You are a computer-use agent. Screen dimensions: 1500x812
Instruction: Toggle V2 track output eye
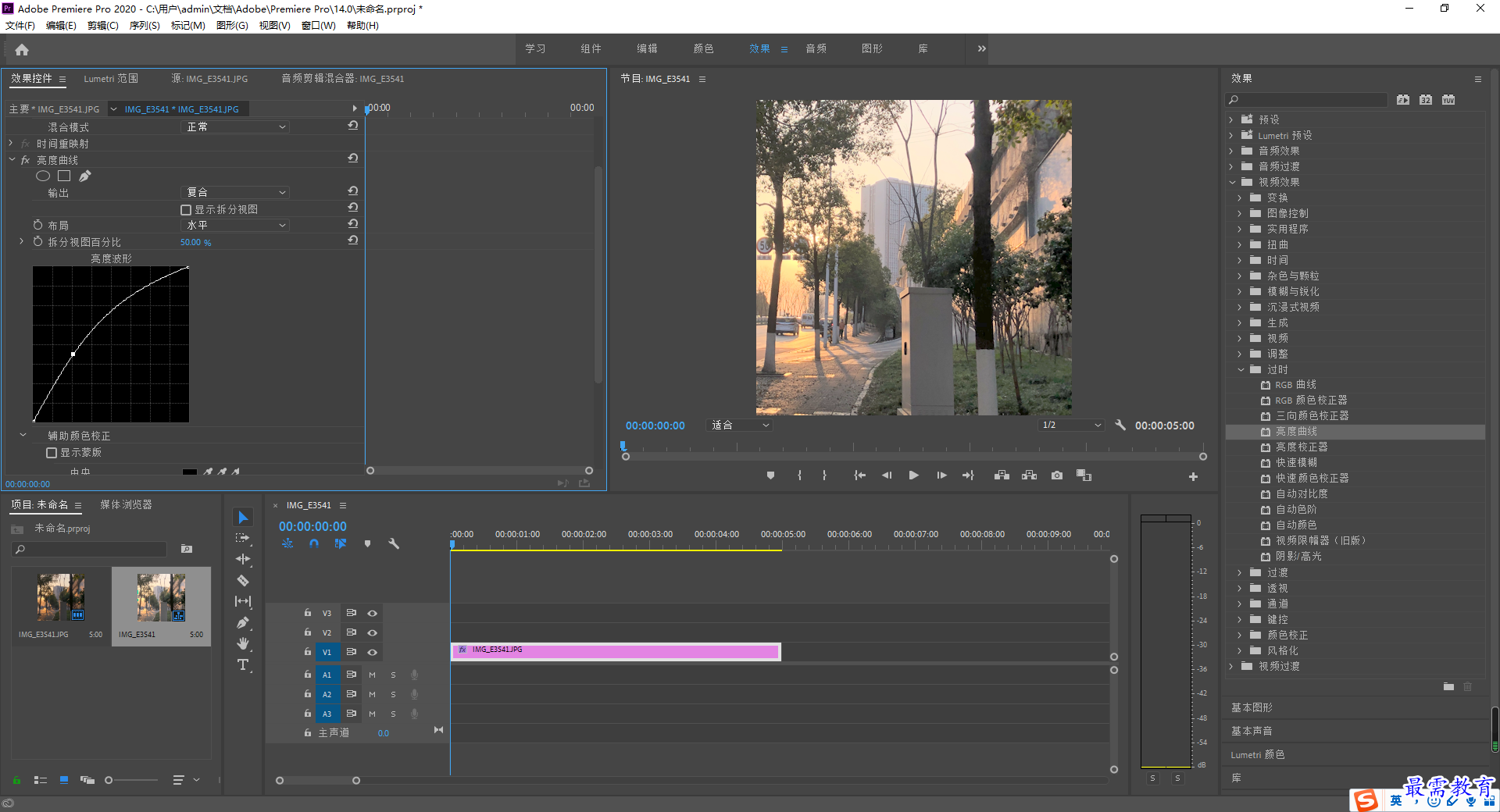[x=373, y=632]
